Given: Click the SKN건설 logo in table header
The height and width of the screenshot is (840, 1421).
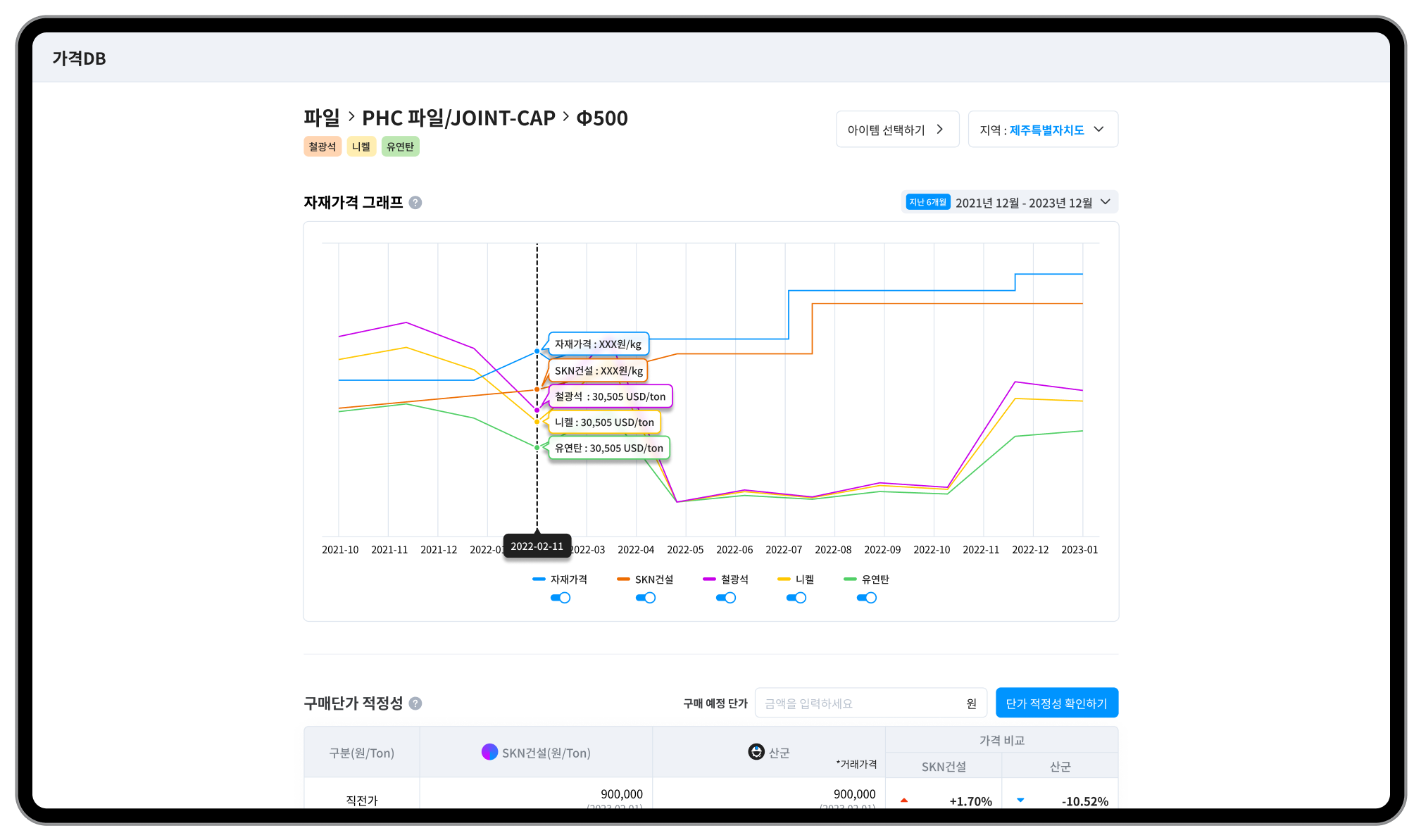Looking at the screenshot, I should click(489, 752).
